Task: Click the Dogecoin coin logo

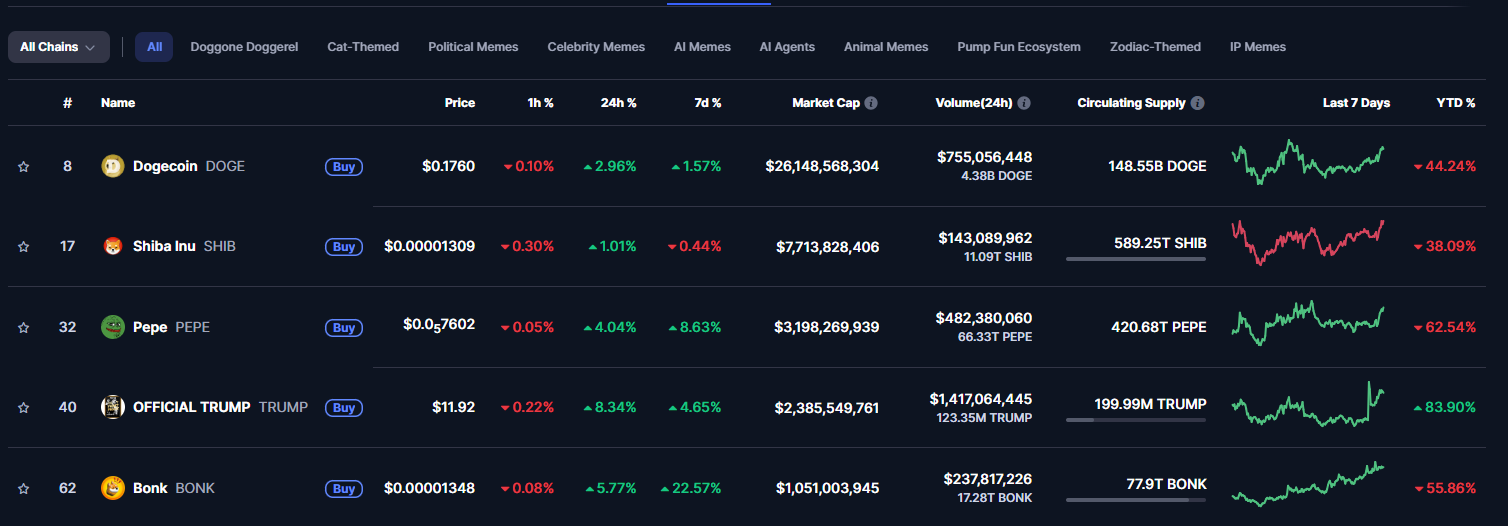Action: click(113, 166)
